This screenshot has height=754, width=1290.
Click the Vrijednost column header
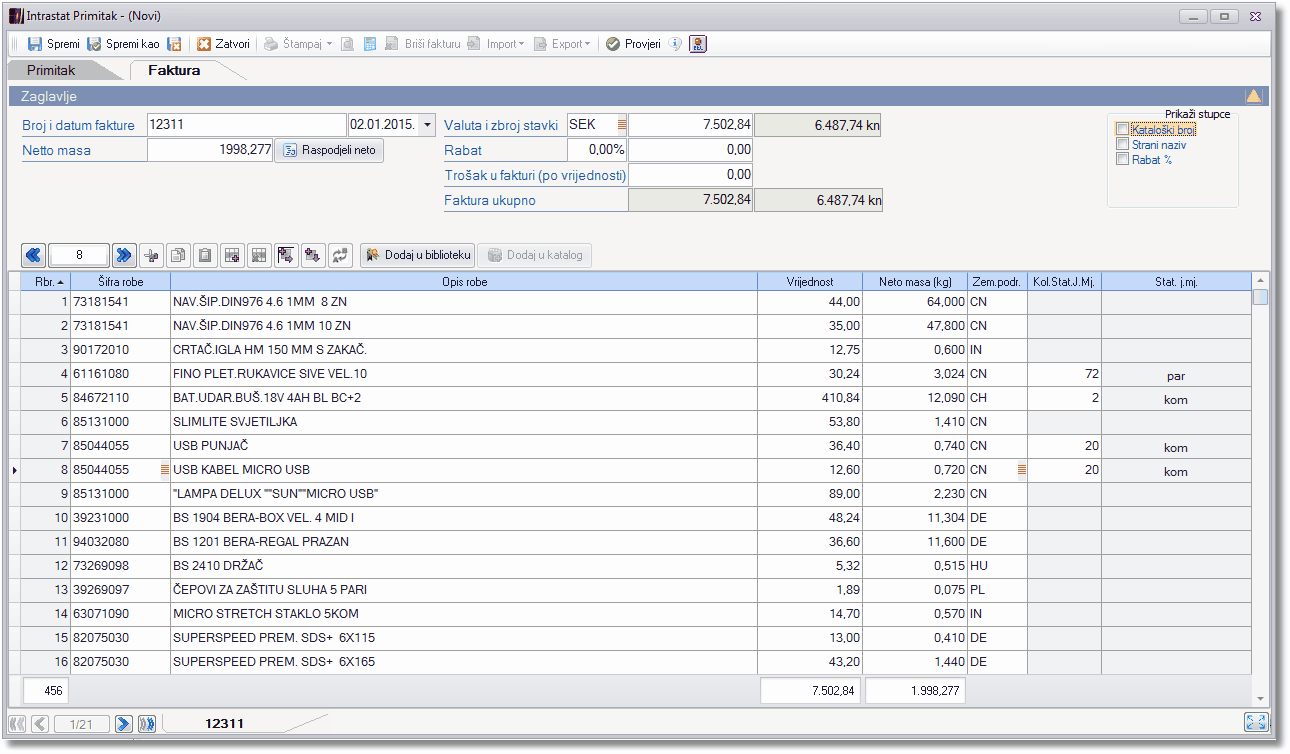coord(810,282)
